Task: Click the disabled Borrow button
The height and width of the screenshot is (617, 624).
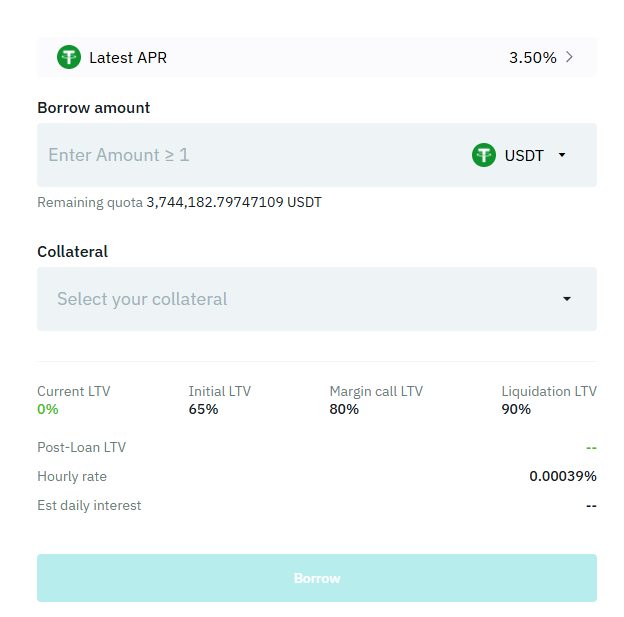Action: pos(317,578)
